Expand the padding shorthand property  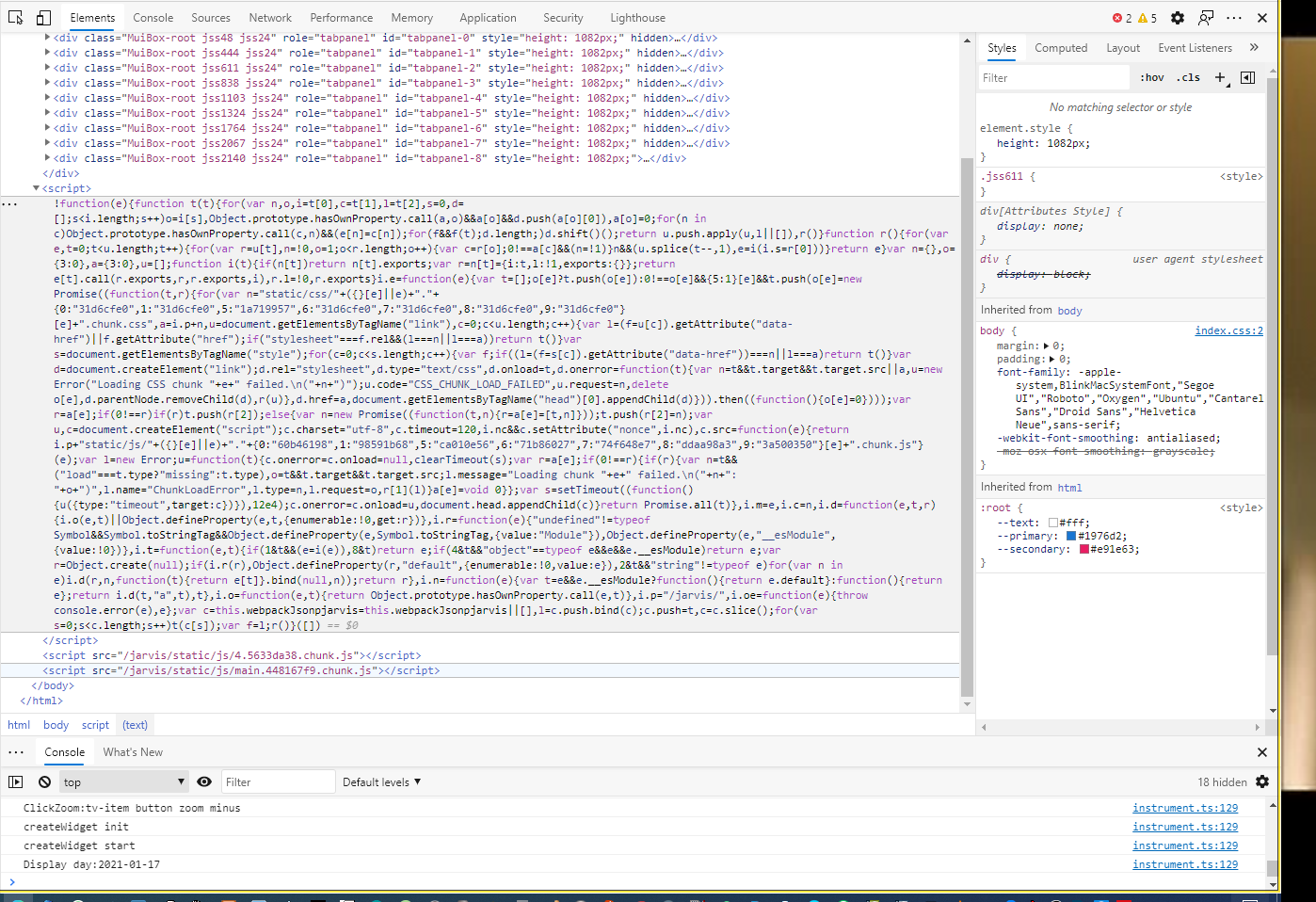coord(1052,360)
